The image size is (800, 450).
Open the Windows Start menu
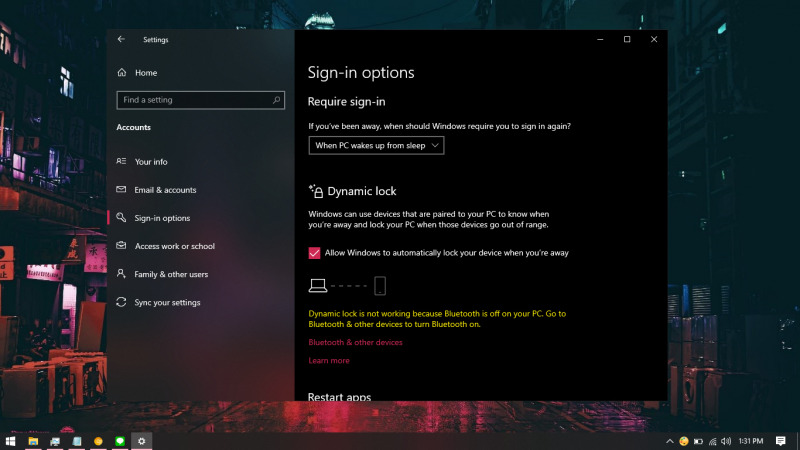pyautogui.click(x=10, y=441)
